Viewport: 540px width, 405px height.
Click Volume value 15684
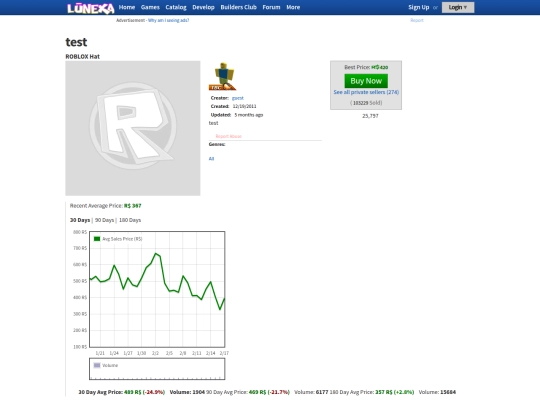[x=448, y=392]
